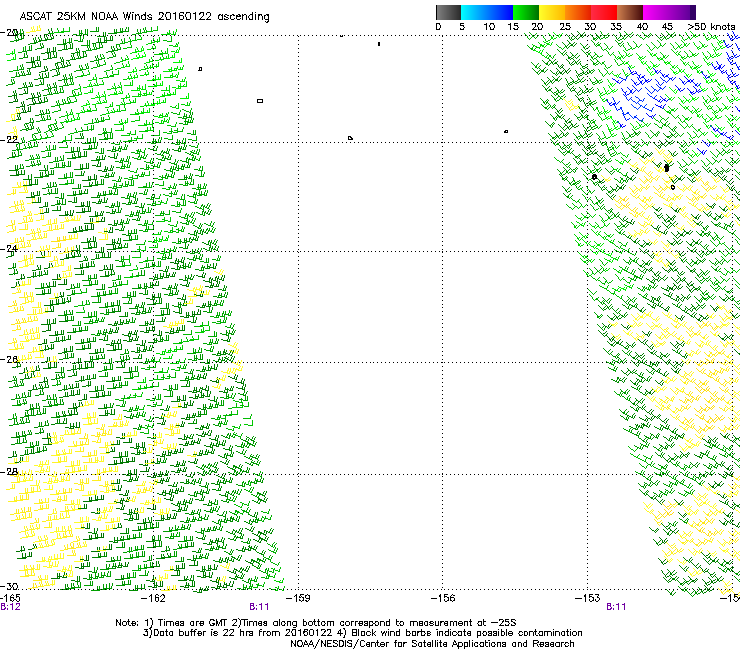The image size is (740, 650).
Task: Click the "NOAA/NESDIS/Center for Satellite Applications" credit
Action: pos(432,644)
